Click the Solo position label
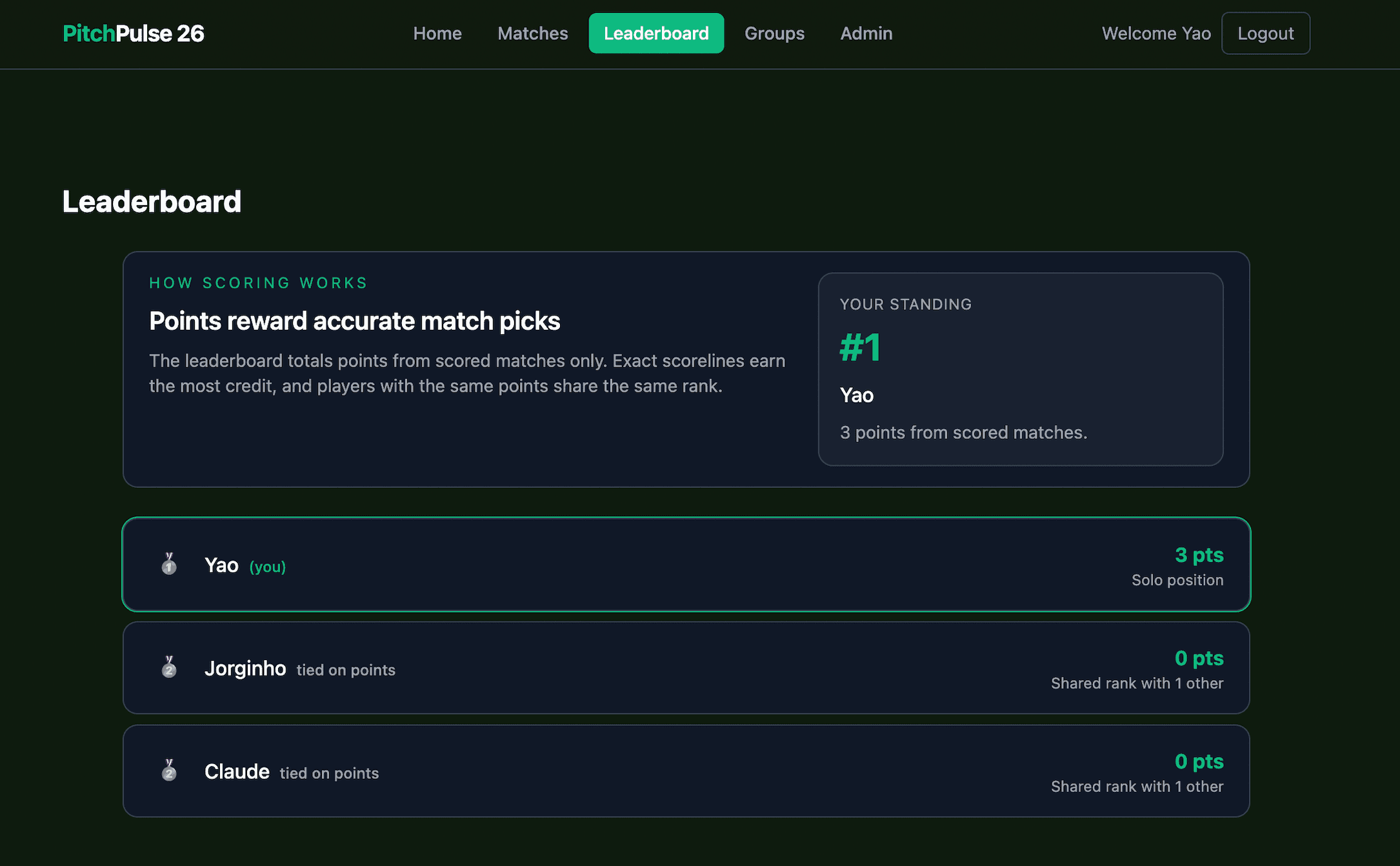The width and height of the screenshot is (1400, 866). click(1177, 580)
